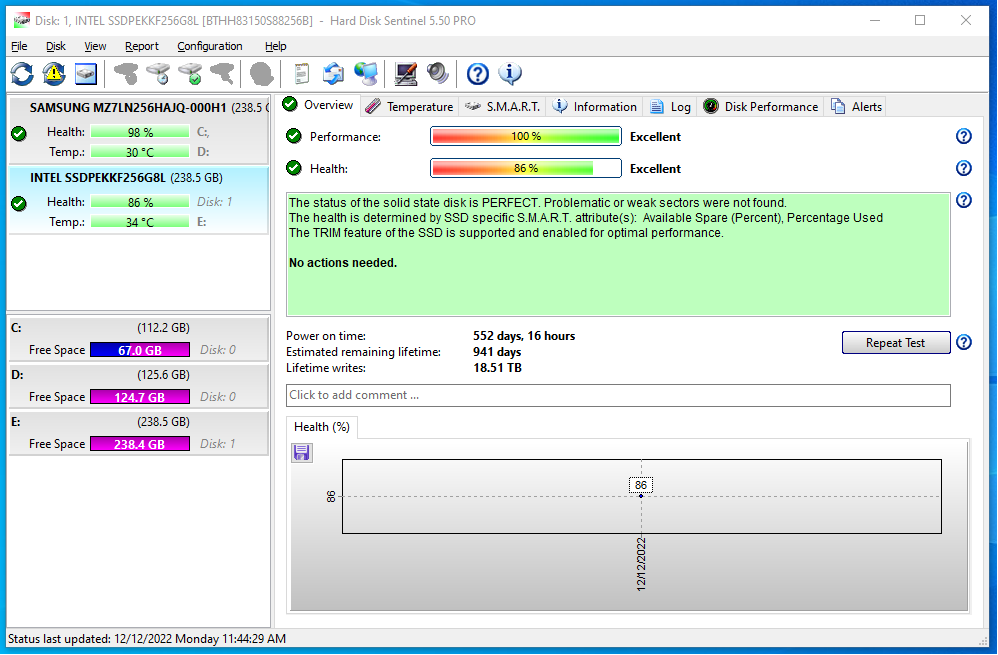
Task: Open Help via blue question mark toolbar icon
Action: 478,73
